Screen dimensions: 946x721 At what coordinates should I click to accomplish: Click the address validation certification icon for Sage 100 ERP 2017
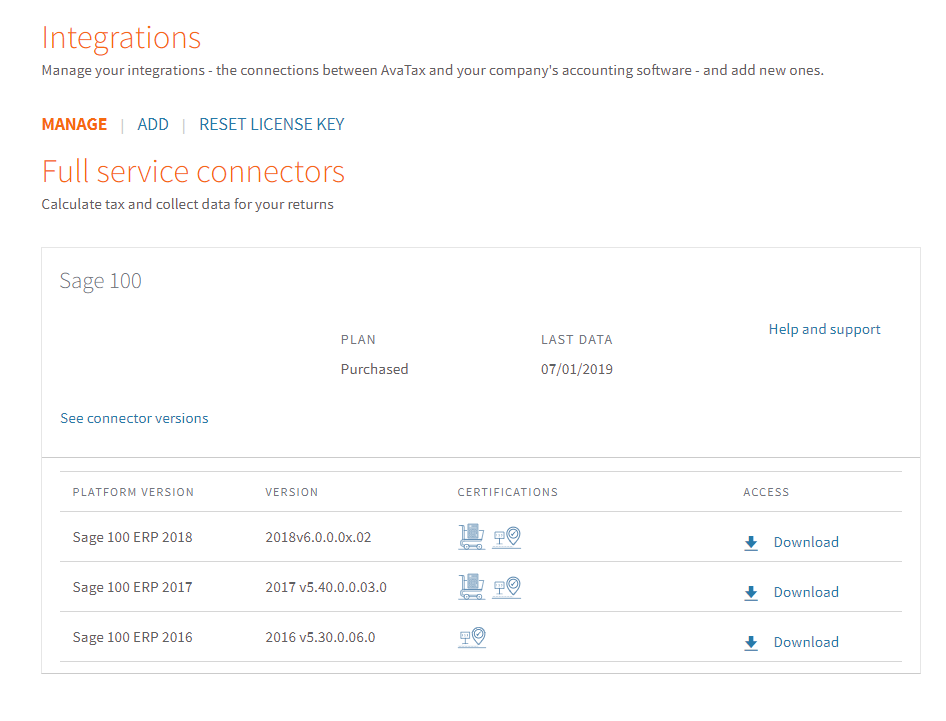(507, 587)
